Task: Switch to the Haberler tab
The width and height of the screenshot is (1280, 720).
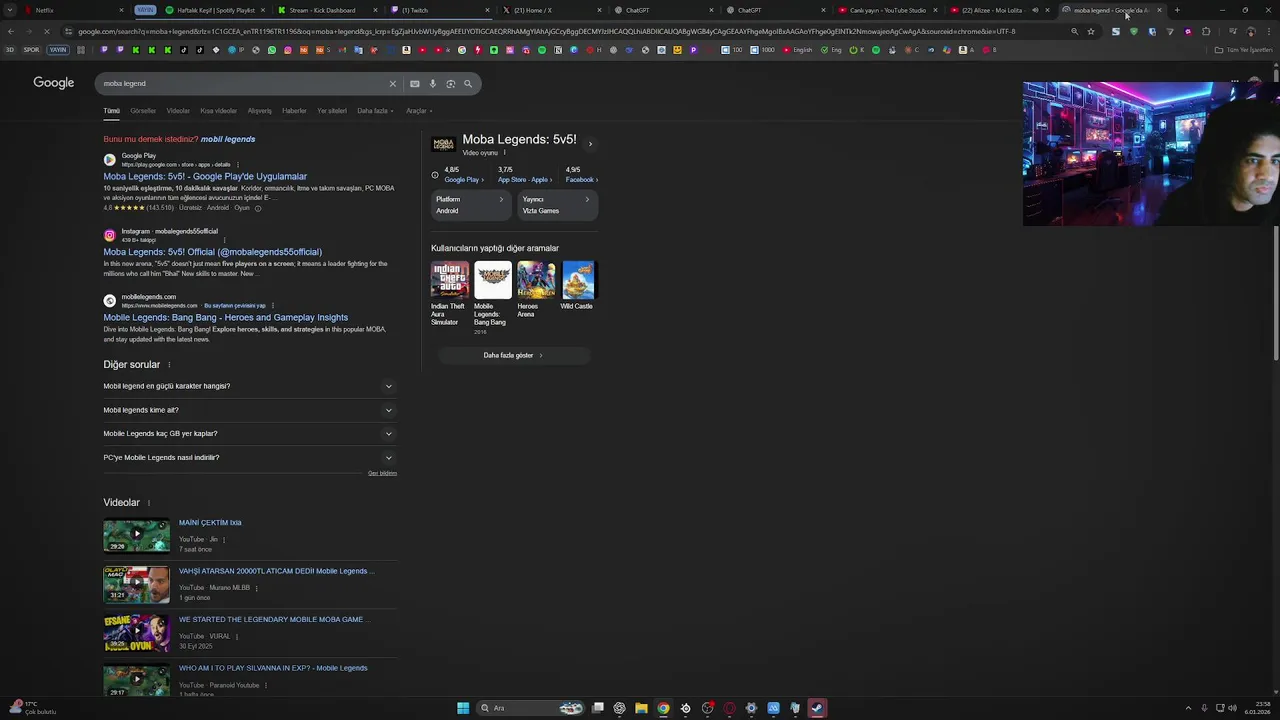Action: click(295, 111)
